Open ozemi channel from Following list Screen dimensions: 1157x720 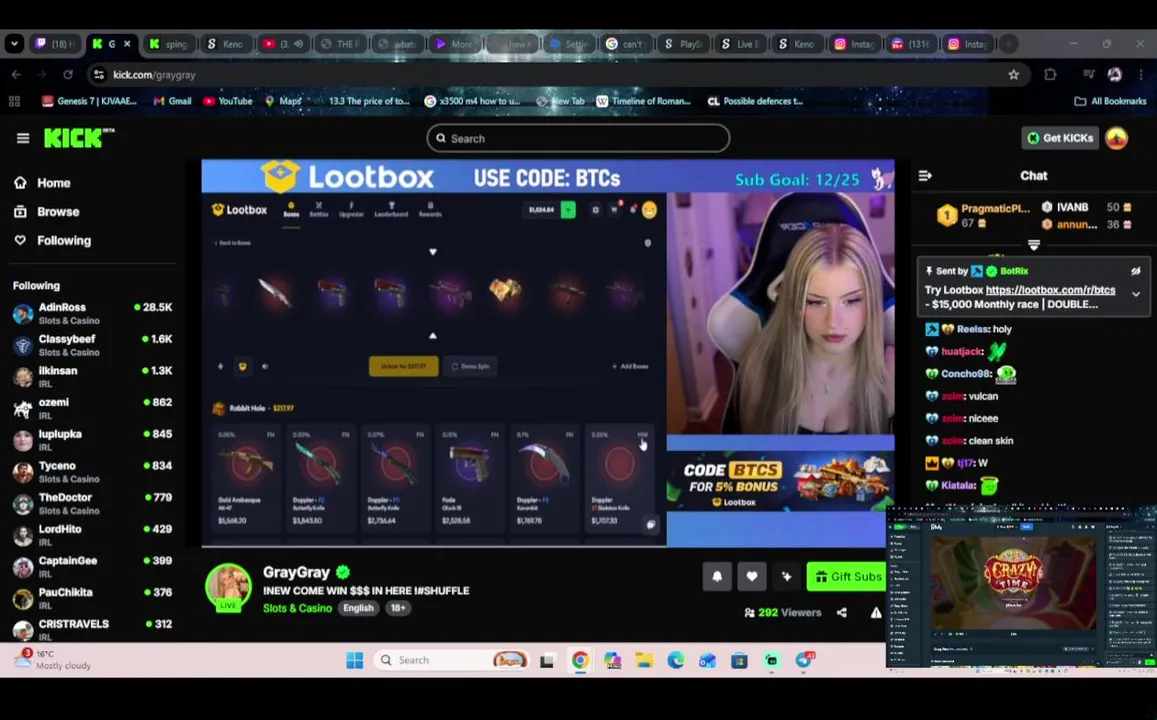[x=92, y=409]
